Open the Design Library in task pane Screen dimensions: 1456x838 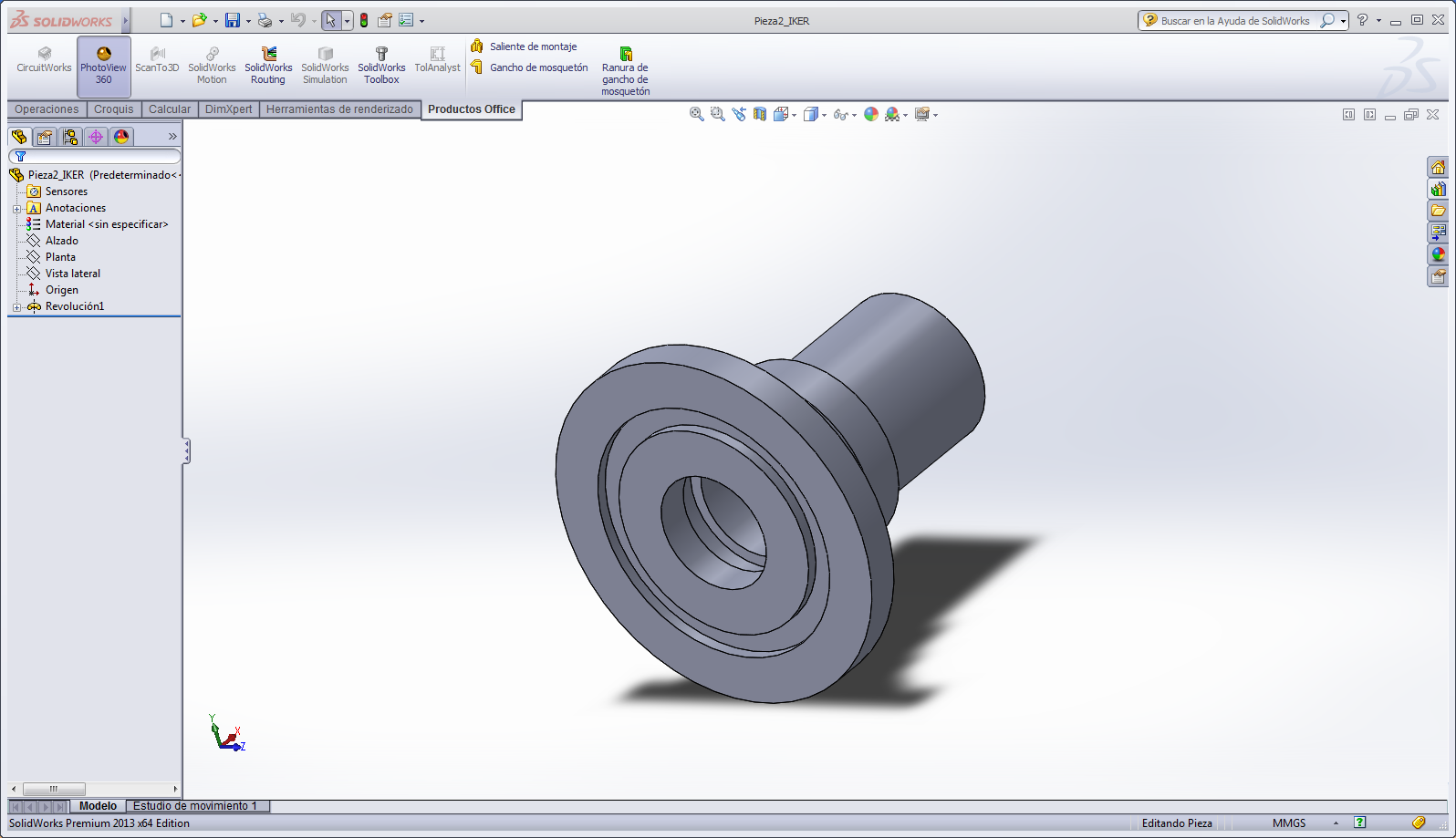tap(1438, 189)
